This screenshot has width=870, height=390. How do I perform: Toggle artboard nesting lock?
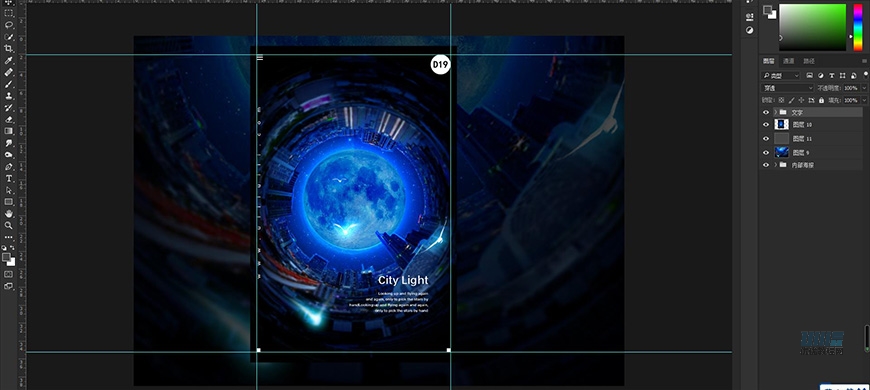point(811,100)
